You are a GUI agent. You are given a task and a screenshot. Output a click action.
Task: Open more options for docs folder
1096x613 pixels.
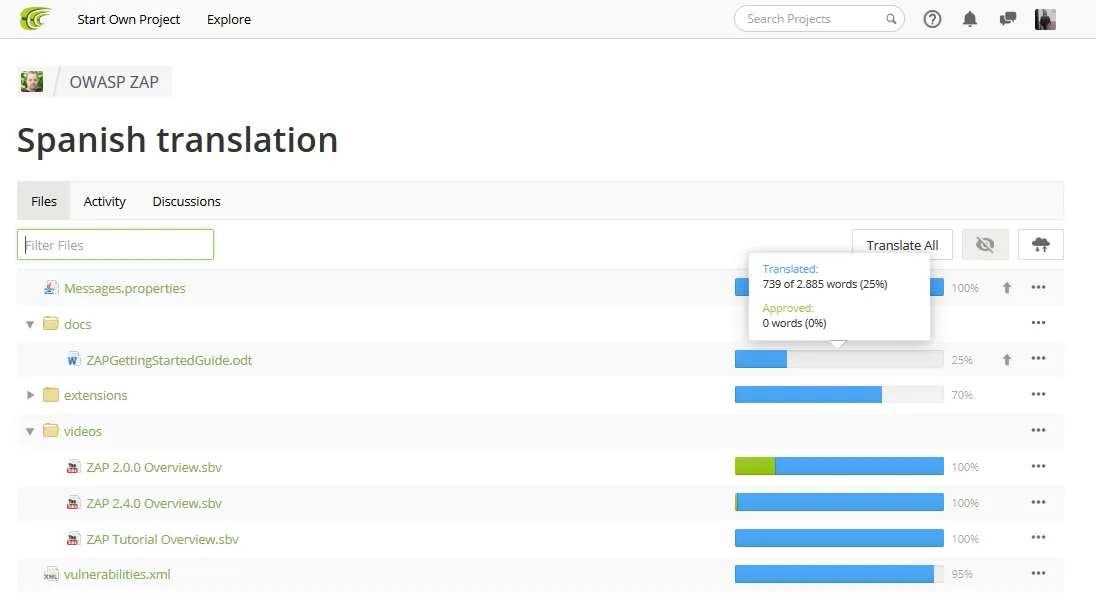point(1038,322)
